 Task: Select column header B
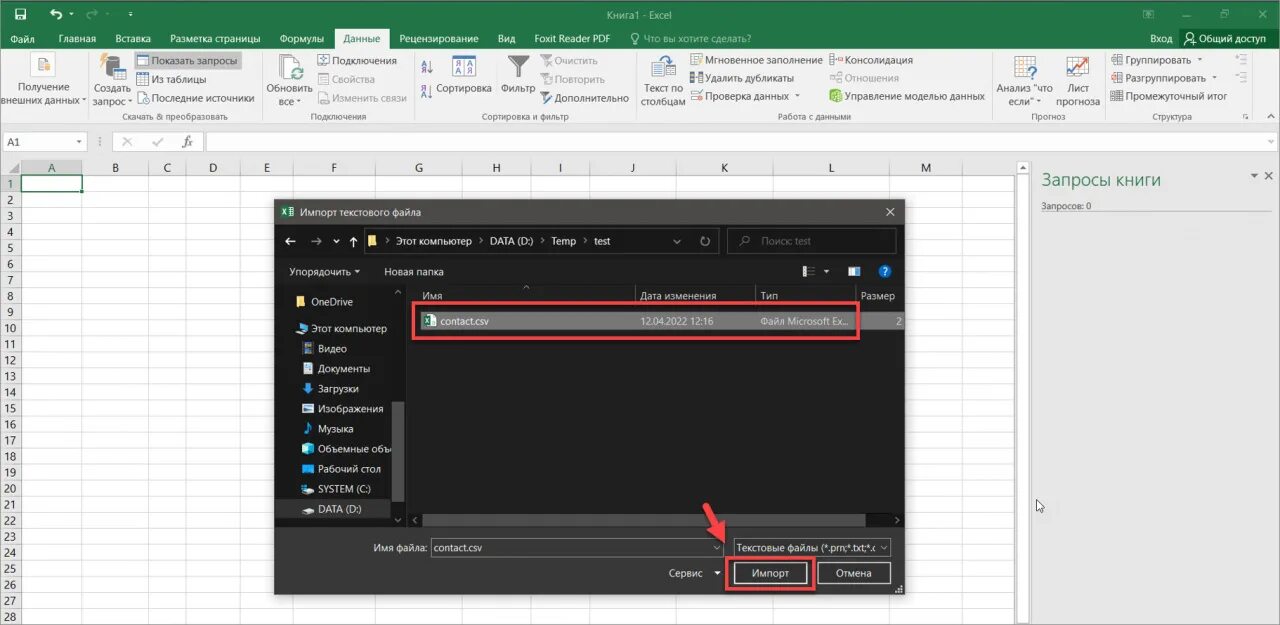(x=115, y=168)
